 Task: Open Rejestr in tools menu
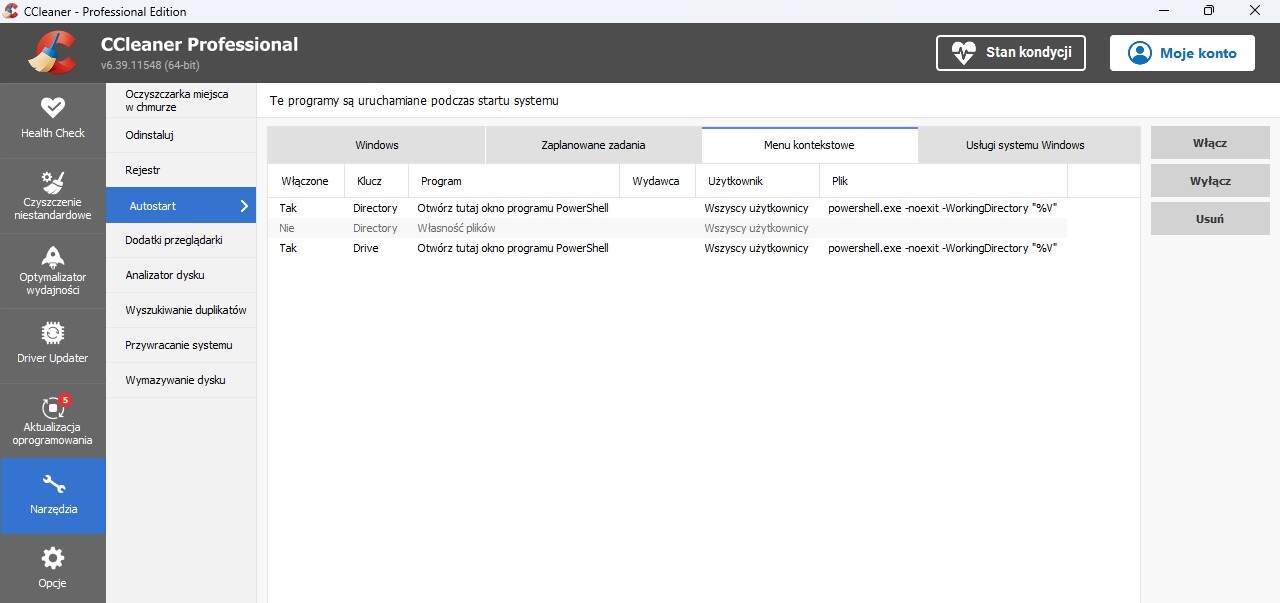[x=143, y=170]
